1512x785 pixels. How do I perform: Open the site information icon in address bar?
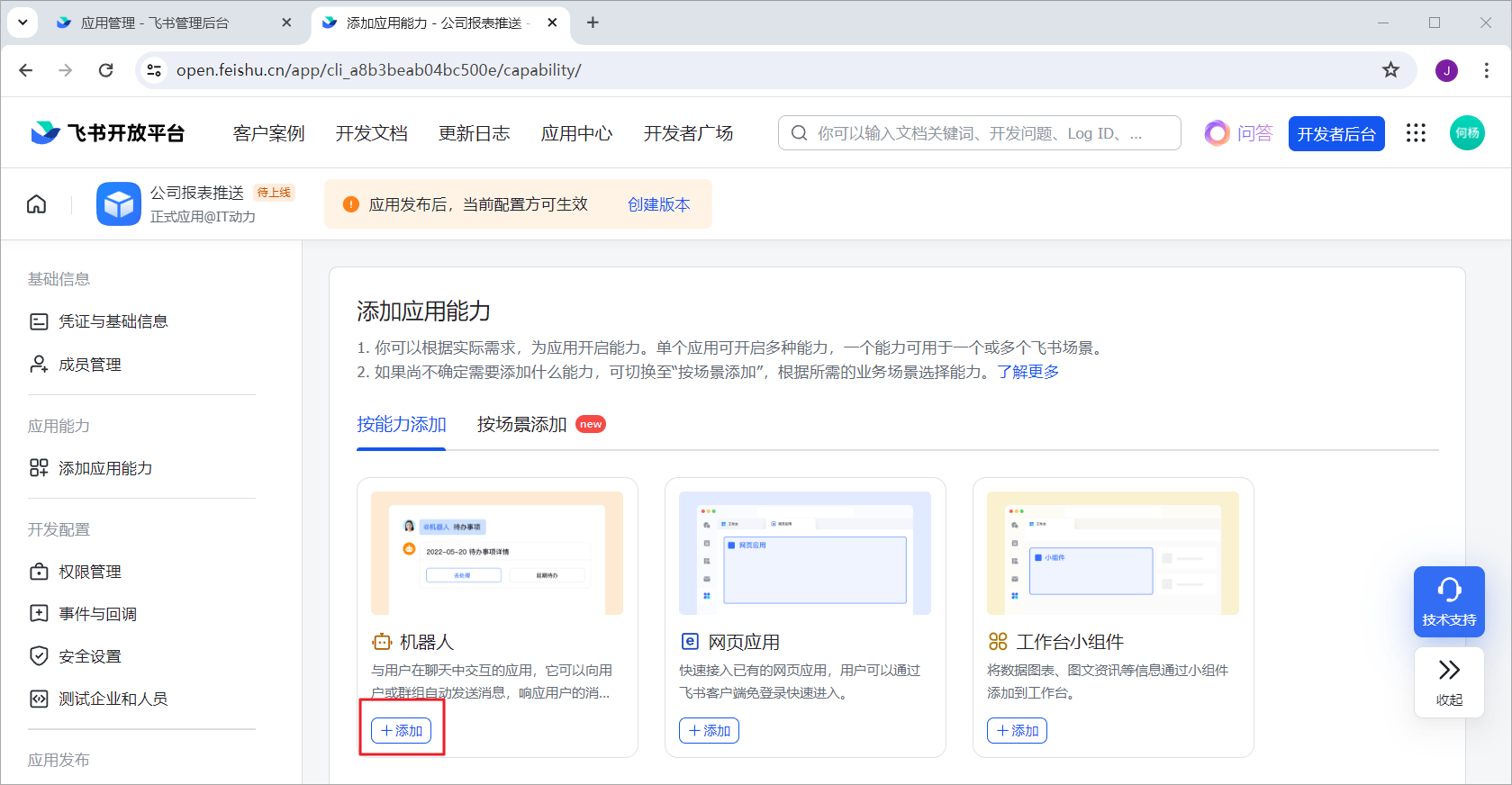pyautogui.click(x=154, y=70)
